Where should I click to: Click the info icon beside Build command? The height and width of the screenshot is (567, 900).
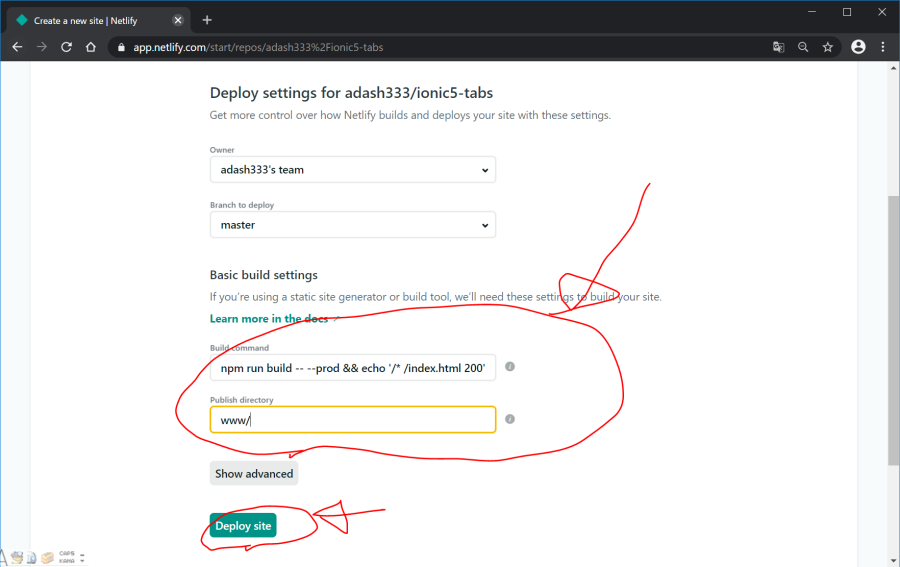point(509,367)
